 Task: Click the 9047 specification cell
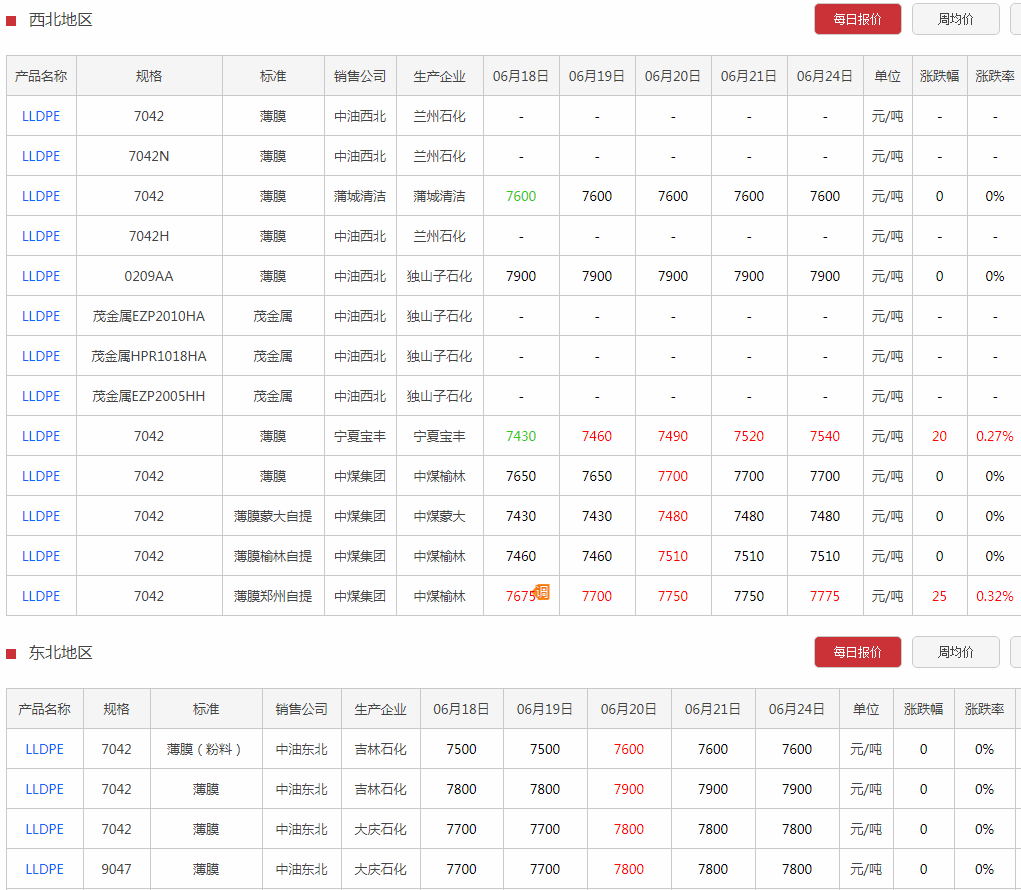(x=117, y=869)
